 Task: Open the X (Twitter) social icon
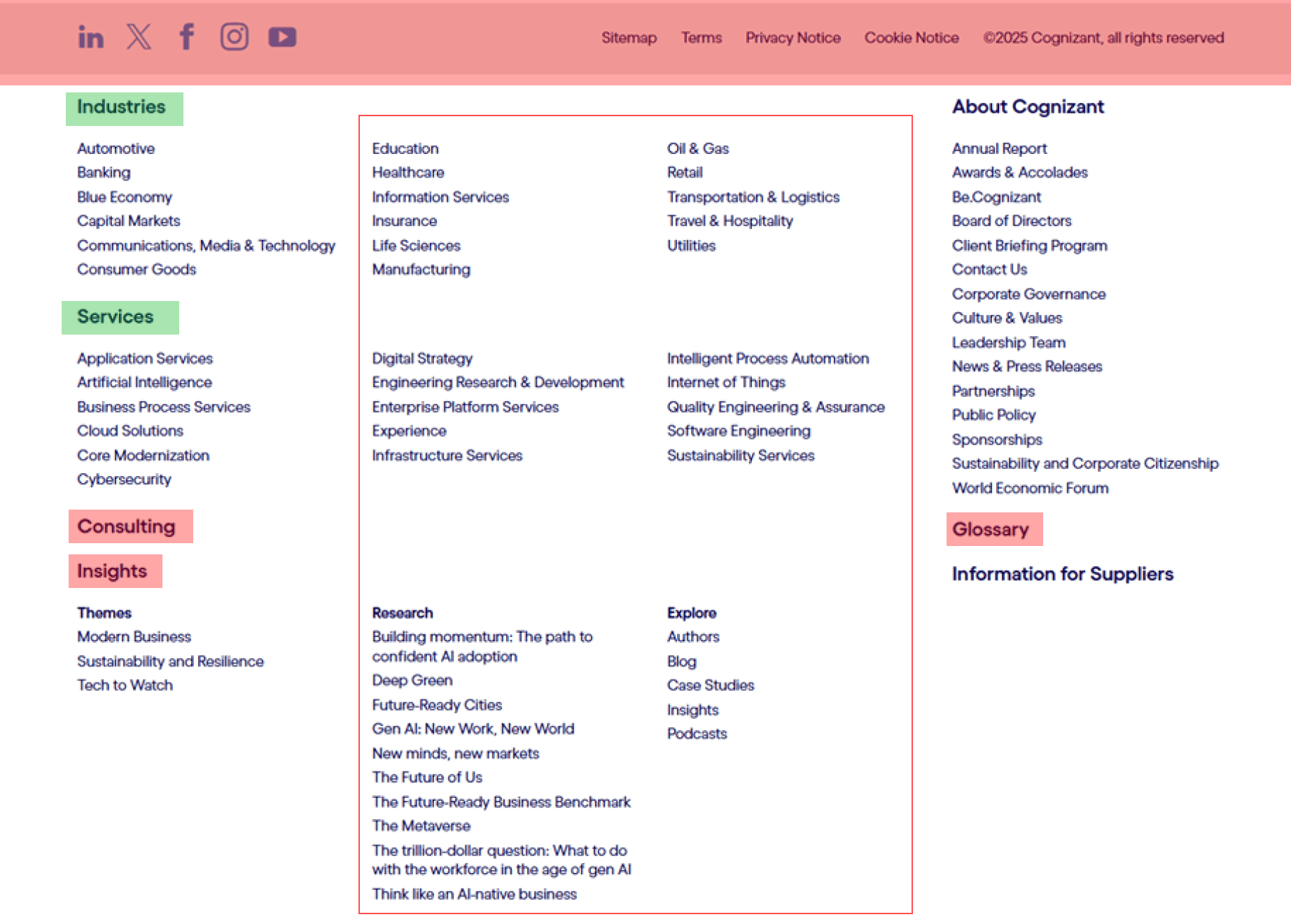coord(139,36)
